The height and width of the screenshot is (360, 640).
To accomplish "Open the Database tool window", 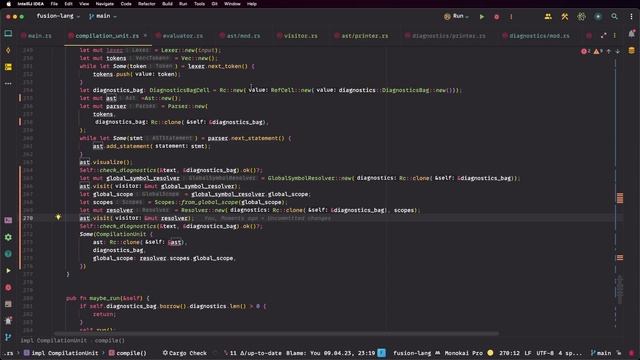I will [631, 51].
